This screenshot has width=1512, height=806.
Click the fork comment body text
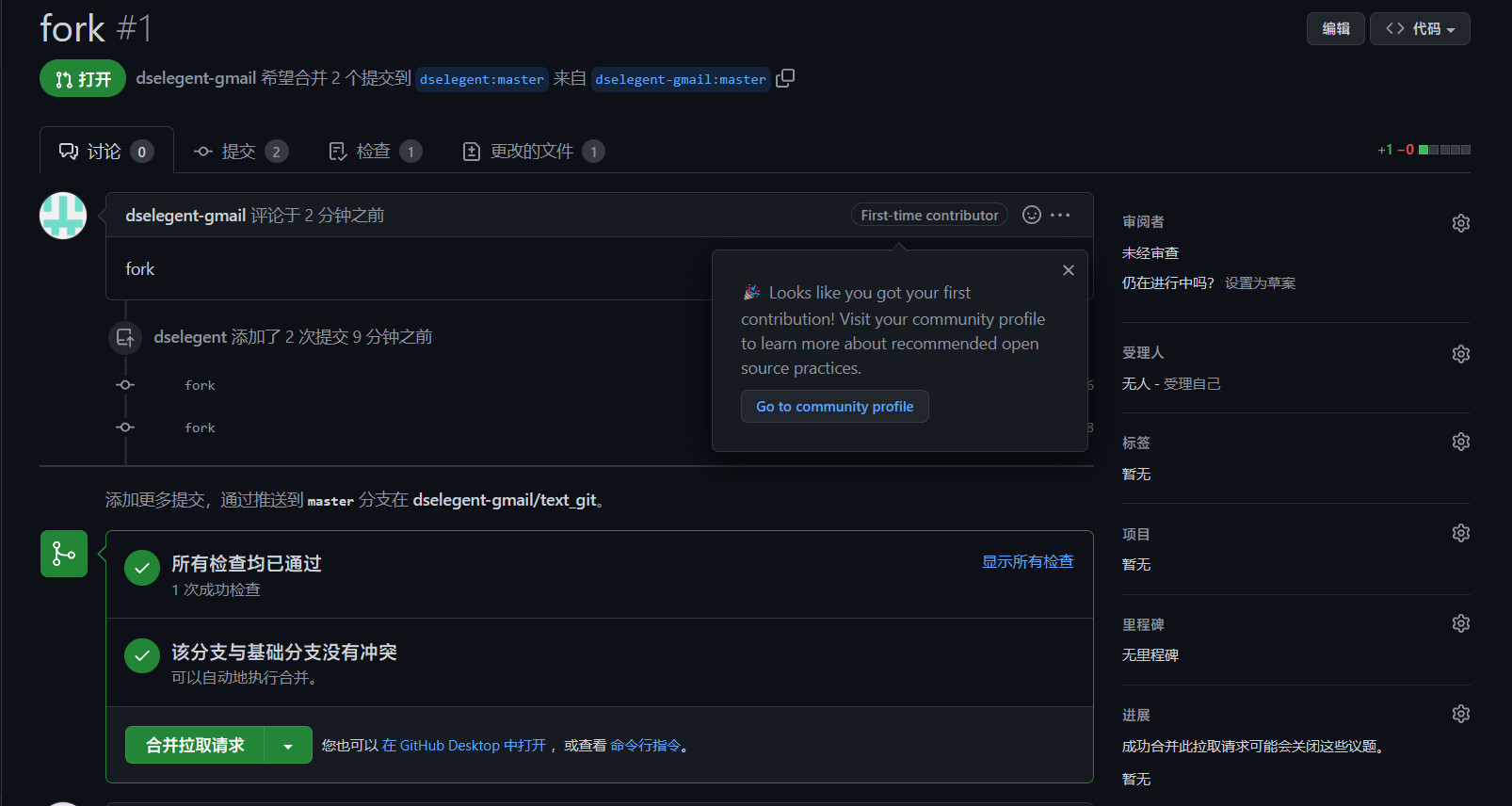point(139,269)
